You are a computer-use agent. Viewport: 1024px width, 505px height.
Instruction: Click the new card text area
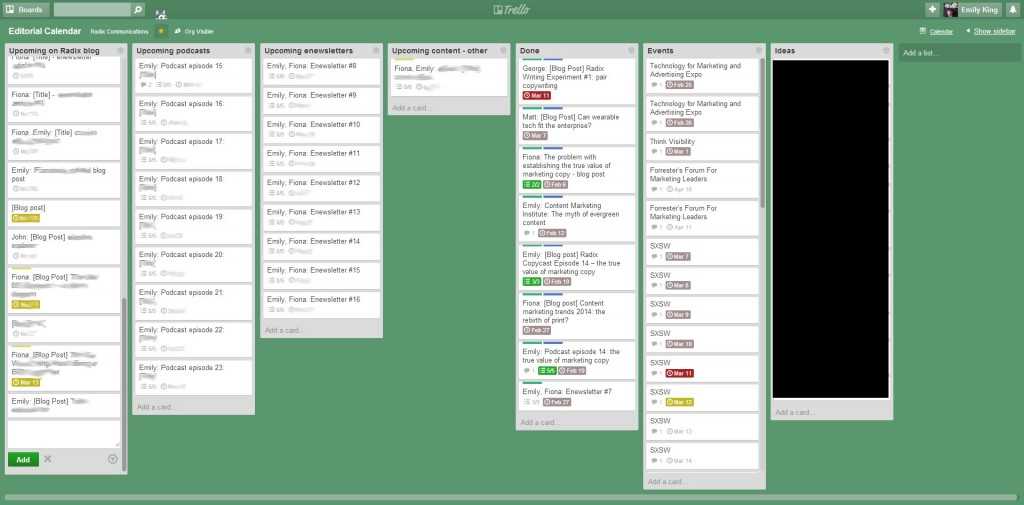pyautogui.click(x=64, y=434)
